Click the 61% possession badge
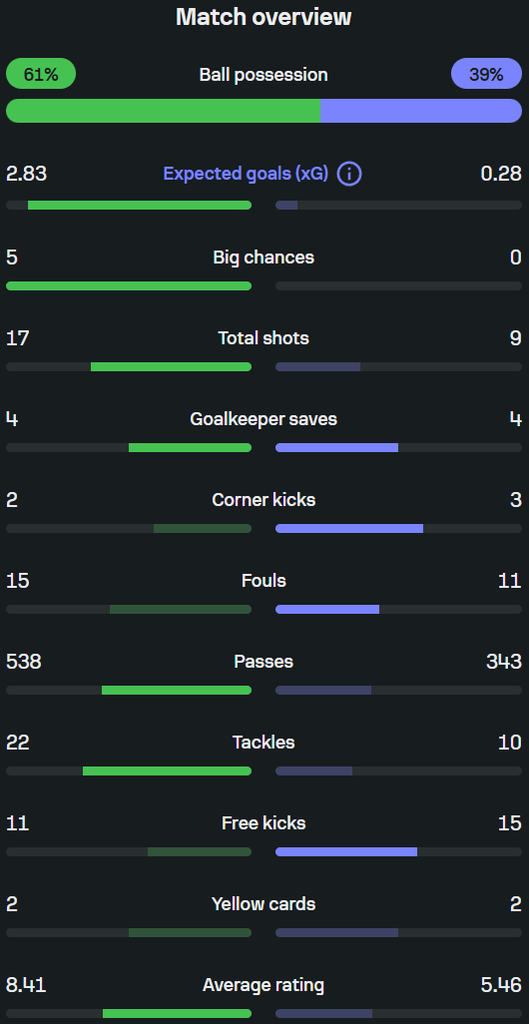529x1024 pixels. pyautogui.click(x=41, y=74)
